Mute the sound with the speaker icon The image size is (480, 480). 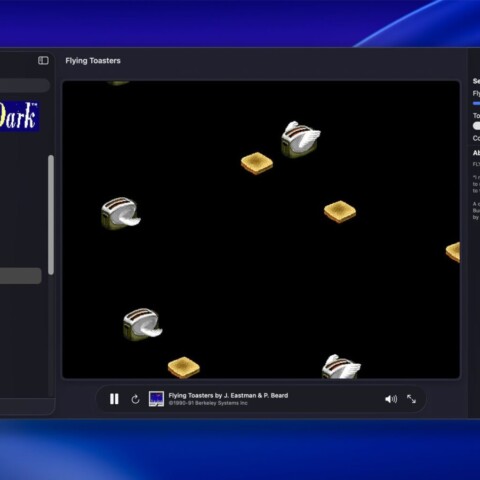[x=391, y=399]
